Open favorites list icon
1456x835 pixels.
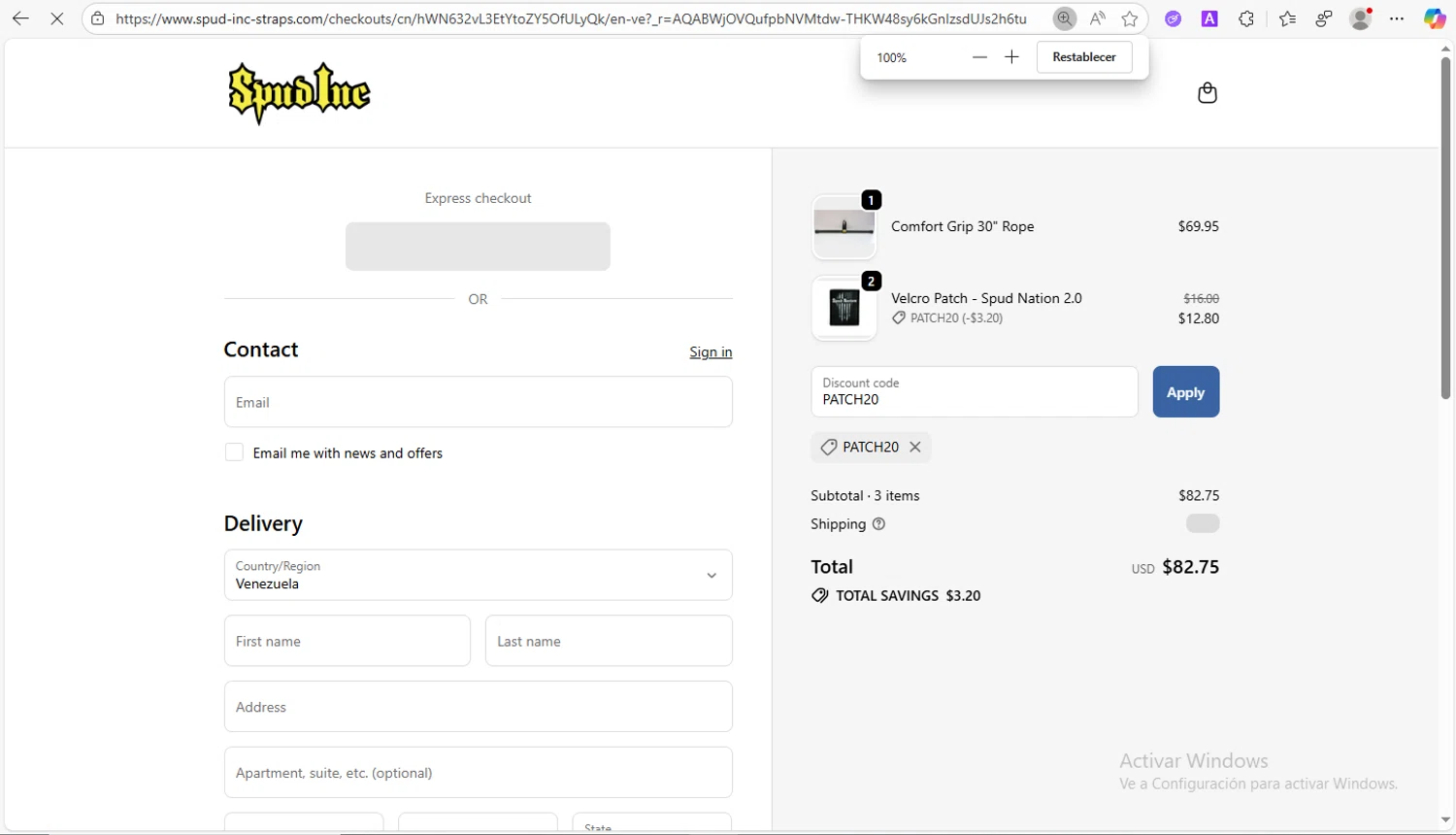click(1287, 18)
